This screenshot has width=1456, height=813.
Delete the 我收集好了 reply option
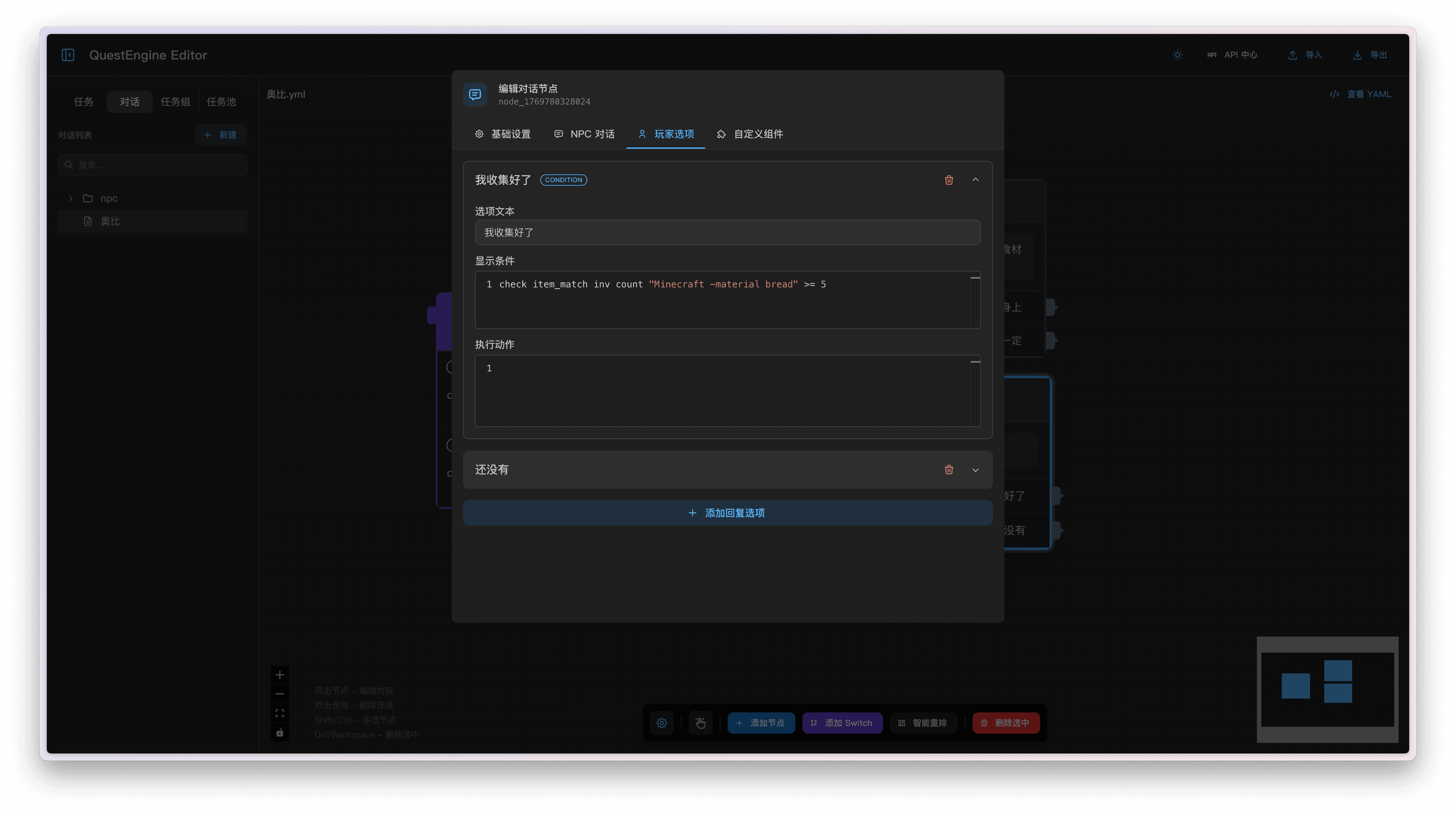click(x=948, y=180)
